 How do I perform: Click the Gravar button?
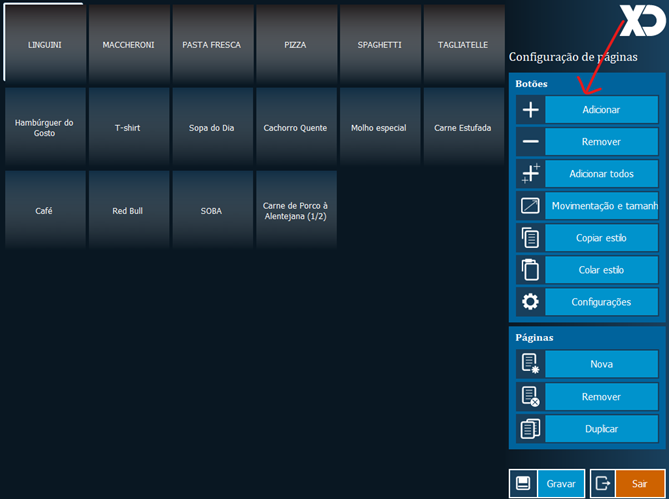tap(560, 484)
